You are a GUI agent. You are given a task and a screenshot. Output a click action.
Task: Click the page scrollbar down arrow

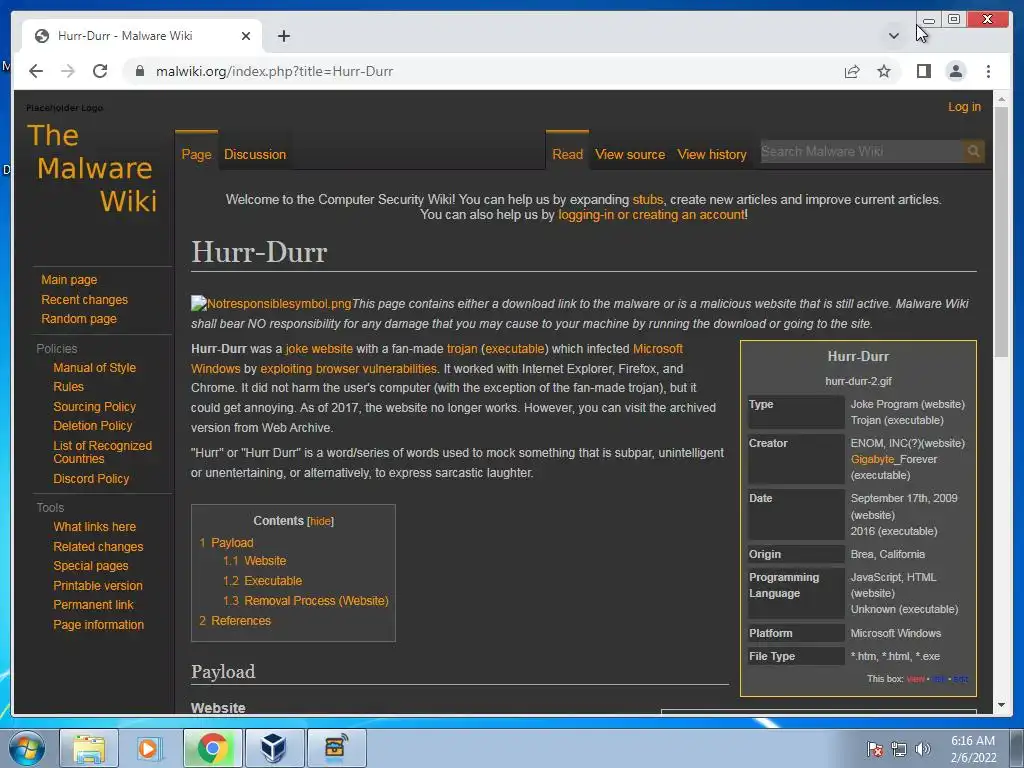[x=1001, y=705]
